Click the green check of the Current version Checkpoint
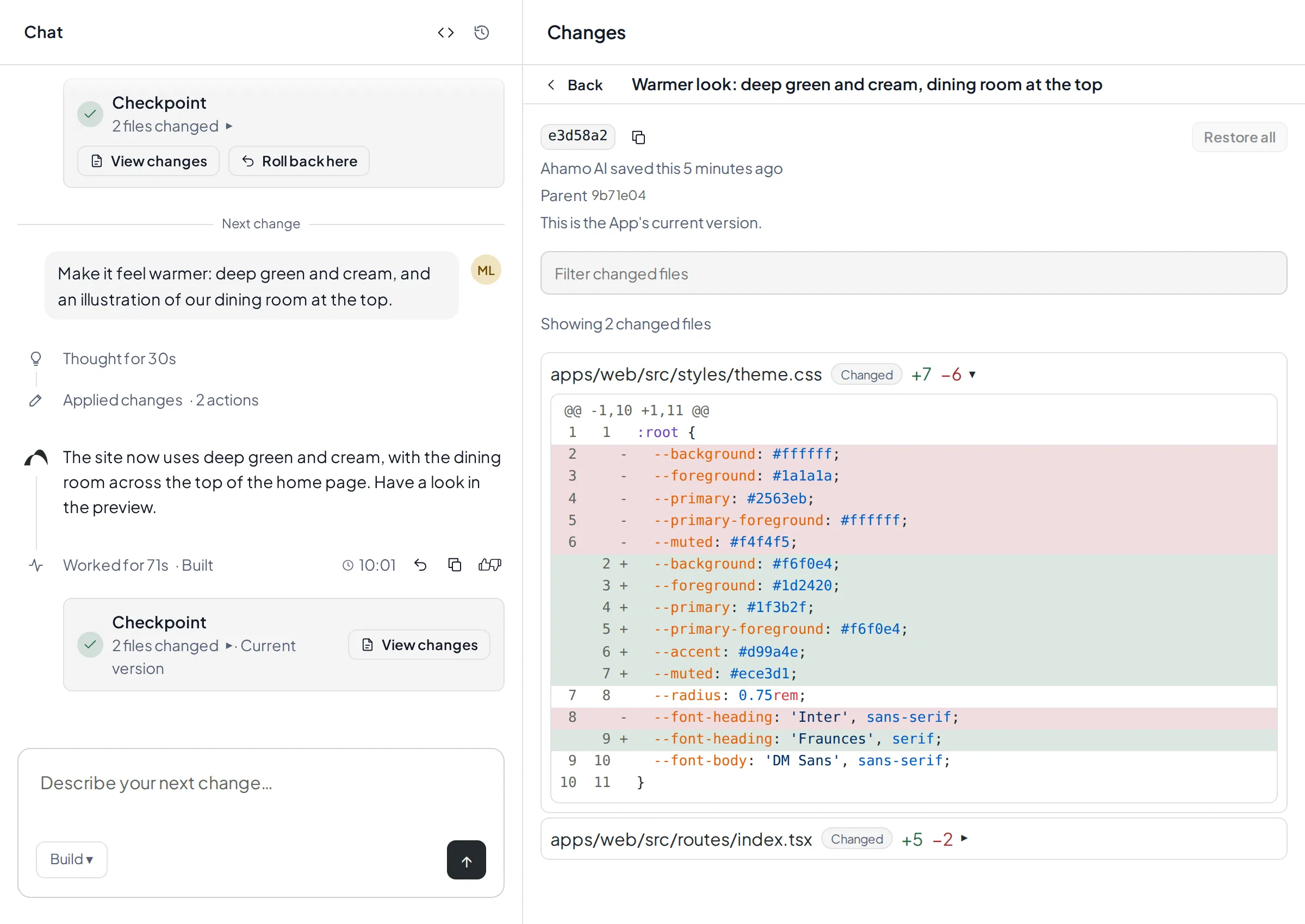 point(90,645)
